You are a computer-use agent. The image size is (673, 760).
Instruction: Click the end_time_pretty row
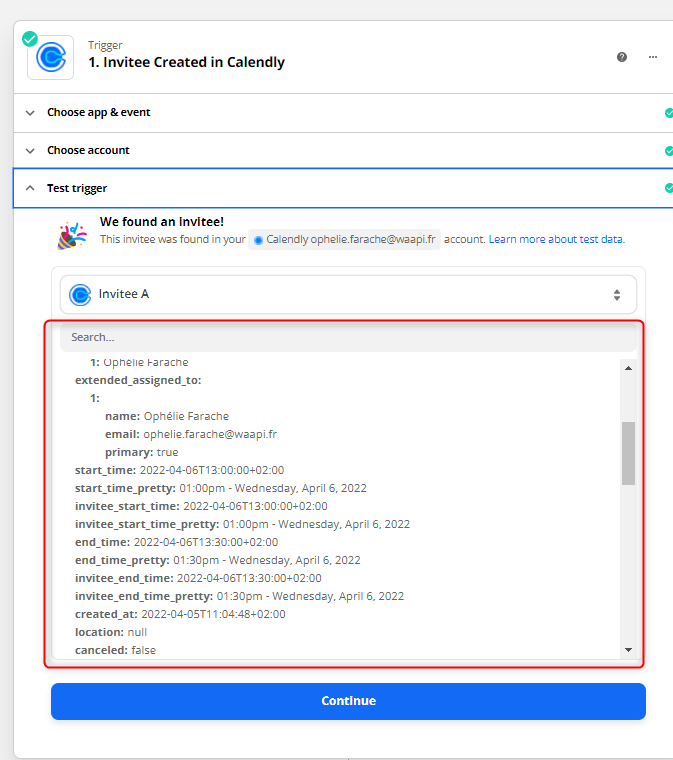point(218,560)
